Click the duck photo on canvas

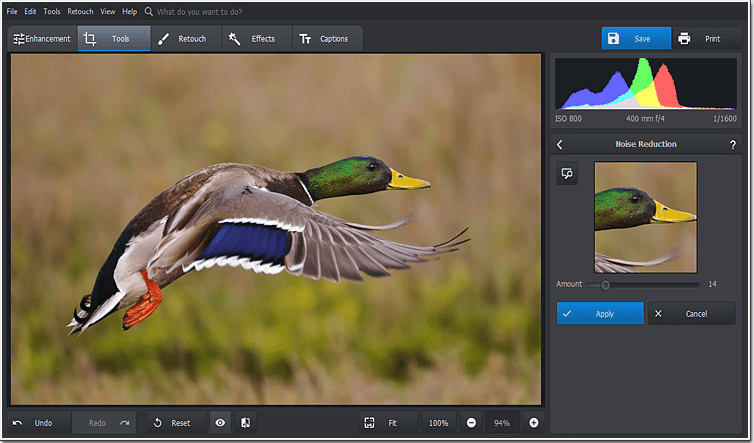(x=276, y=229)
